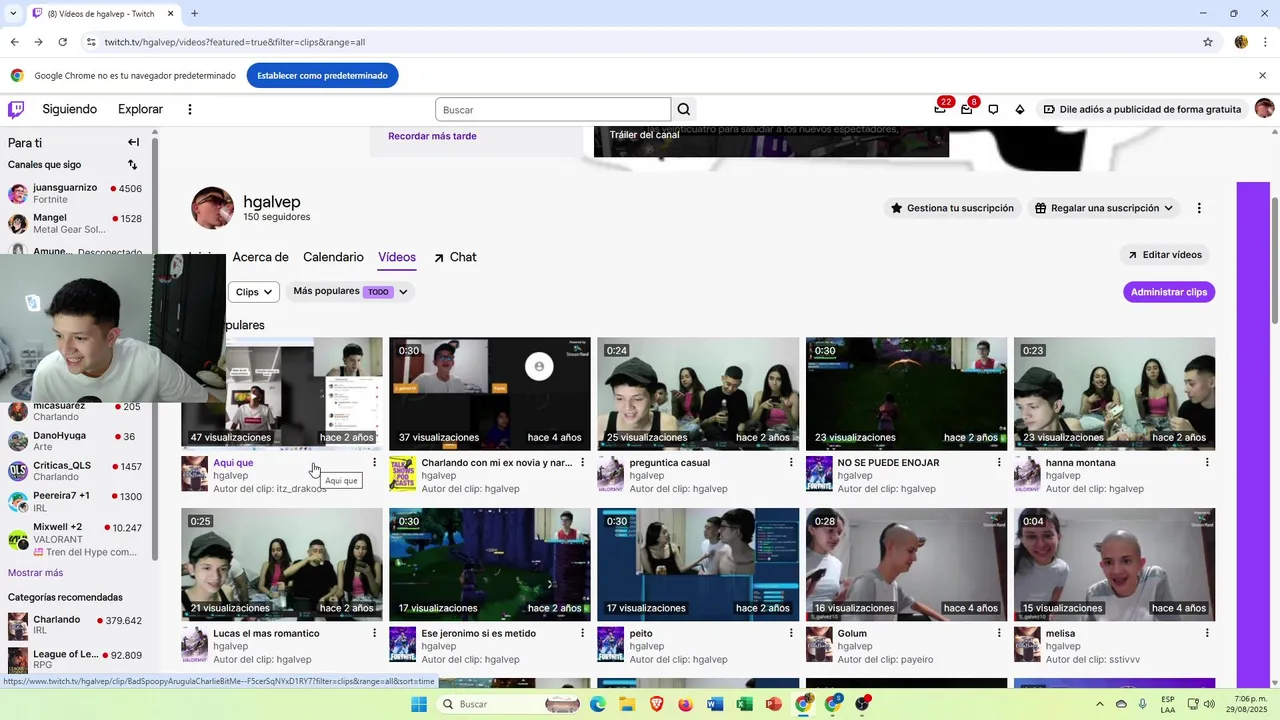
Task: Play the clip thumbnail Charlando con mi ex novia
Action: (x=490, y=392)
